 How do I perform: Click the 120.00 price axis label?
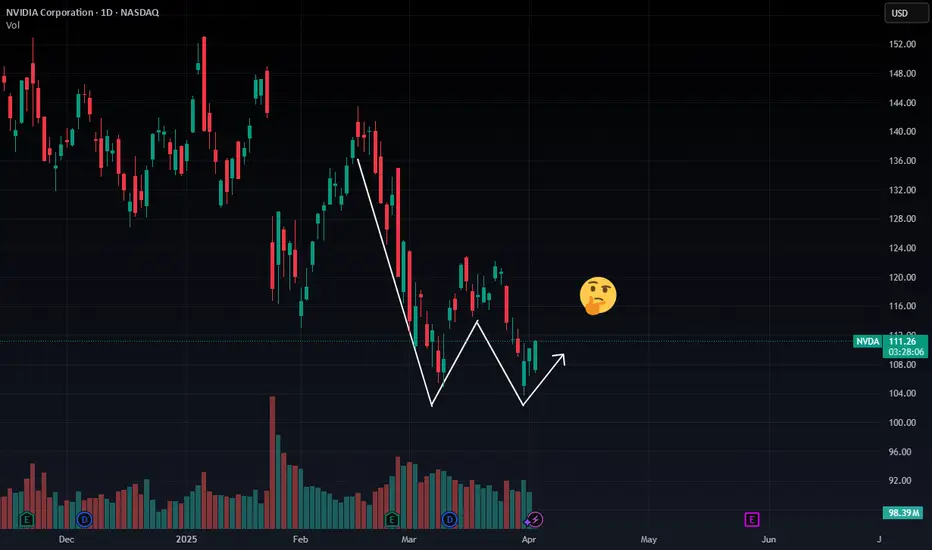pyautogui.click(x=902, y=277)
